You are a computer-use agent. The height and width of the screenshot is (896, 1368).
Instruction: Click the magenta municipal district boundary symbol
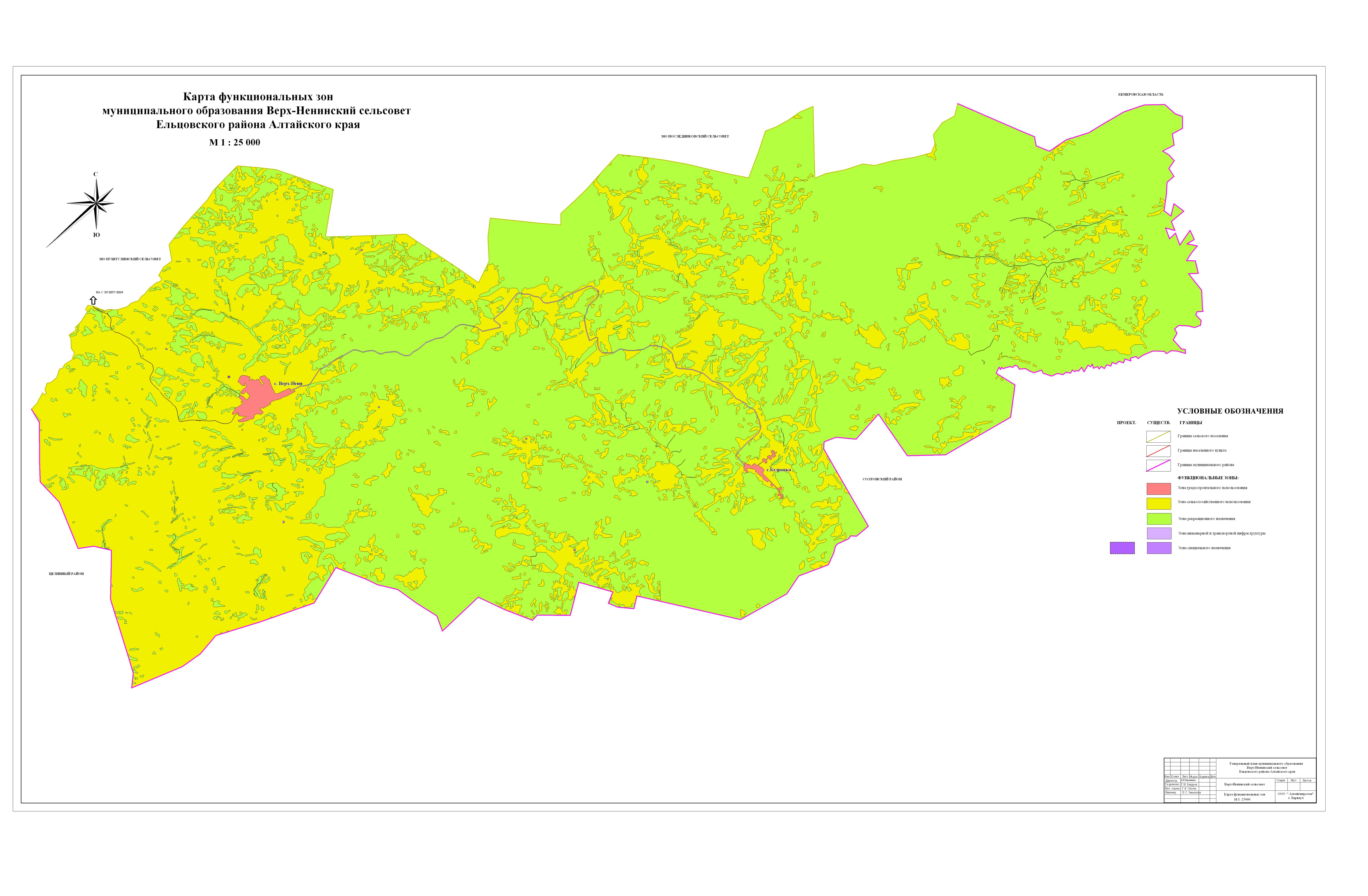point(1158,465)
